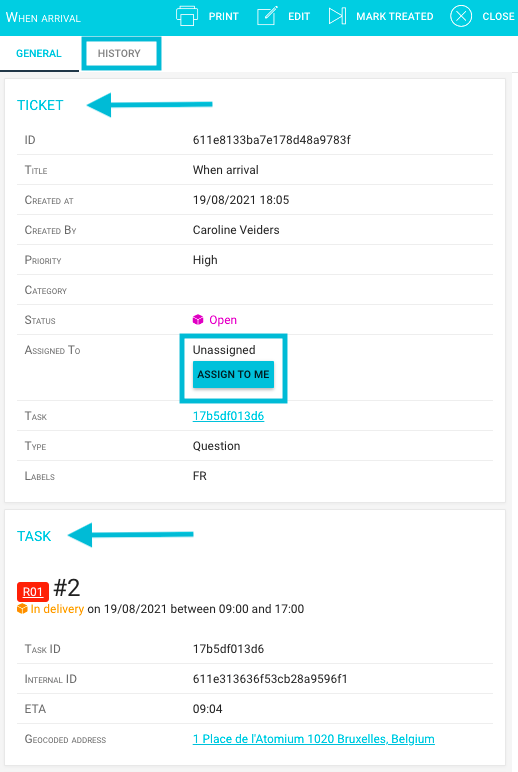518x772 pixels.
Task: Click the printer icon in header
Action: 187,16
